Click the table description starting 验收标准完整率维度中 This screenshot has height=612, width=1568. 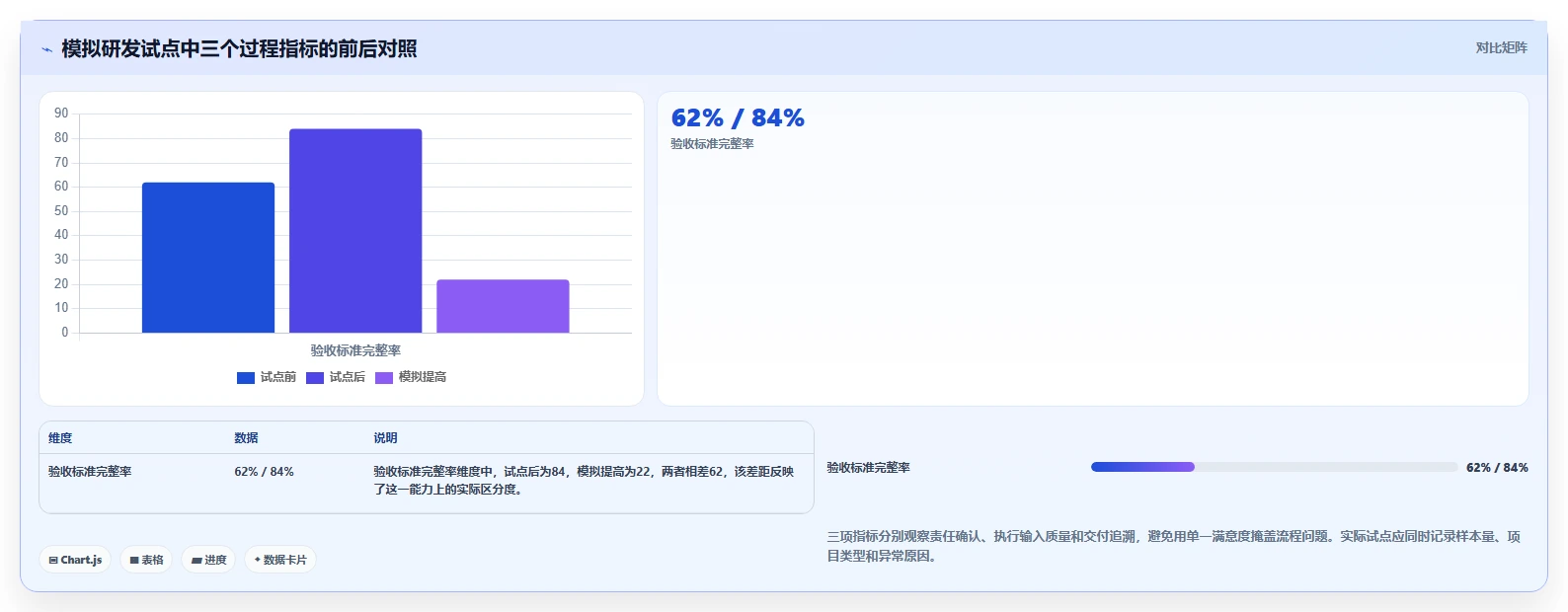click(x=584, y=480)
